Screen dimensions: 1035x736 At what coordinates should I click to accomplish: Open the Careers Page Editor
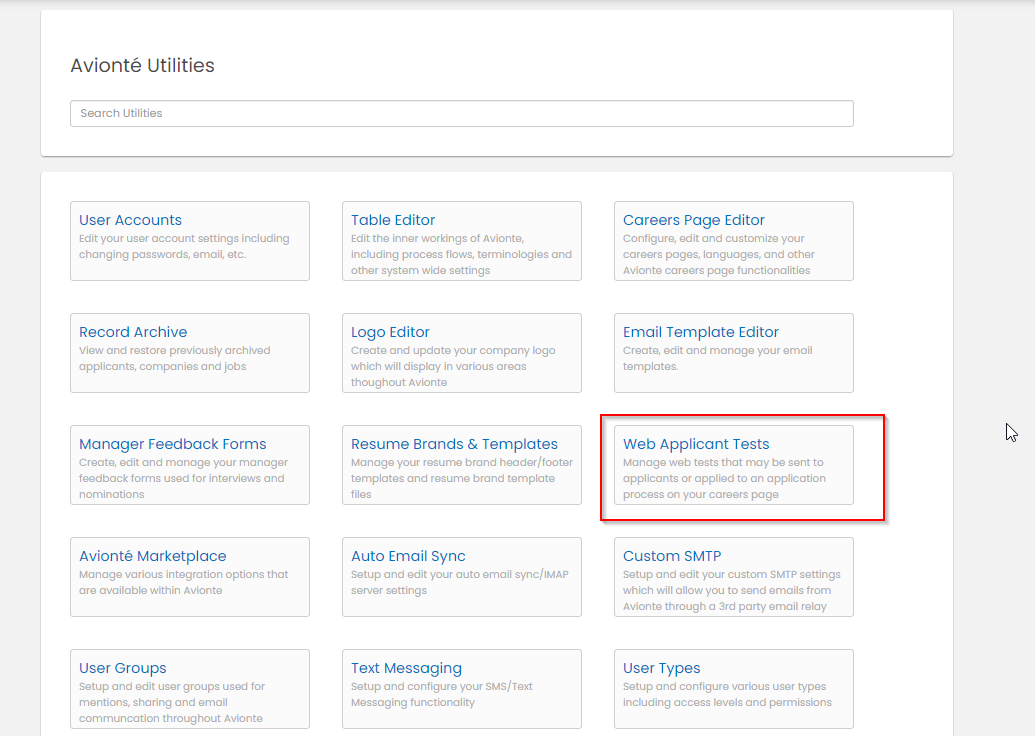693,220
